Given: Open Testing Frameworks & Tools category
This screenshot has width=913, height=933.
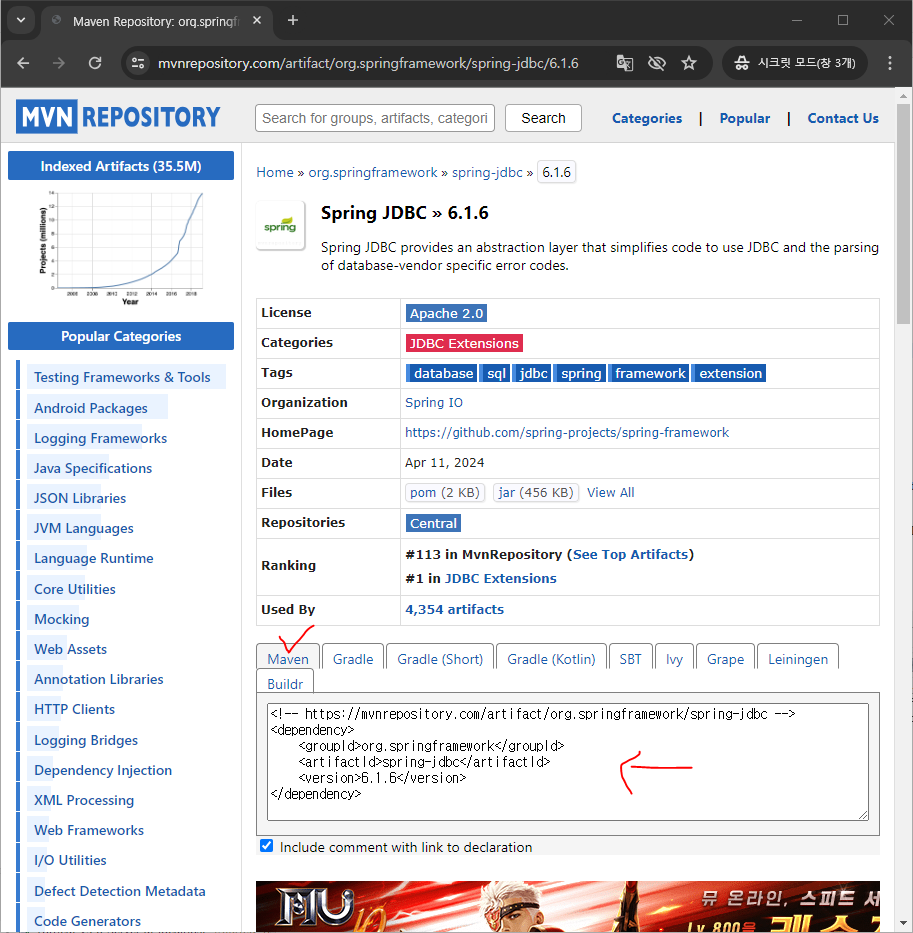Looking at the screenshot, I should tap(122, 377).
